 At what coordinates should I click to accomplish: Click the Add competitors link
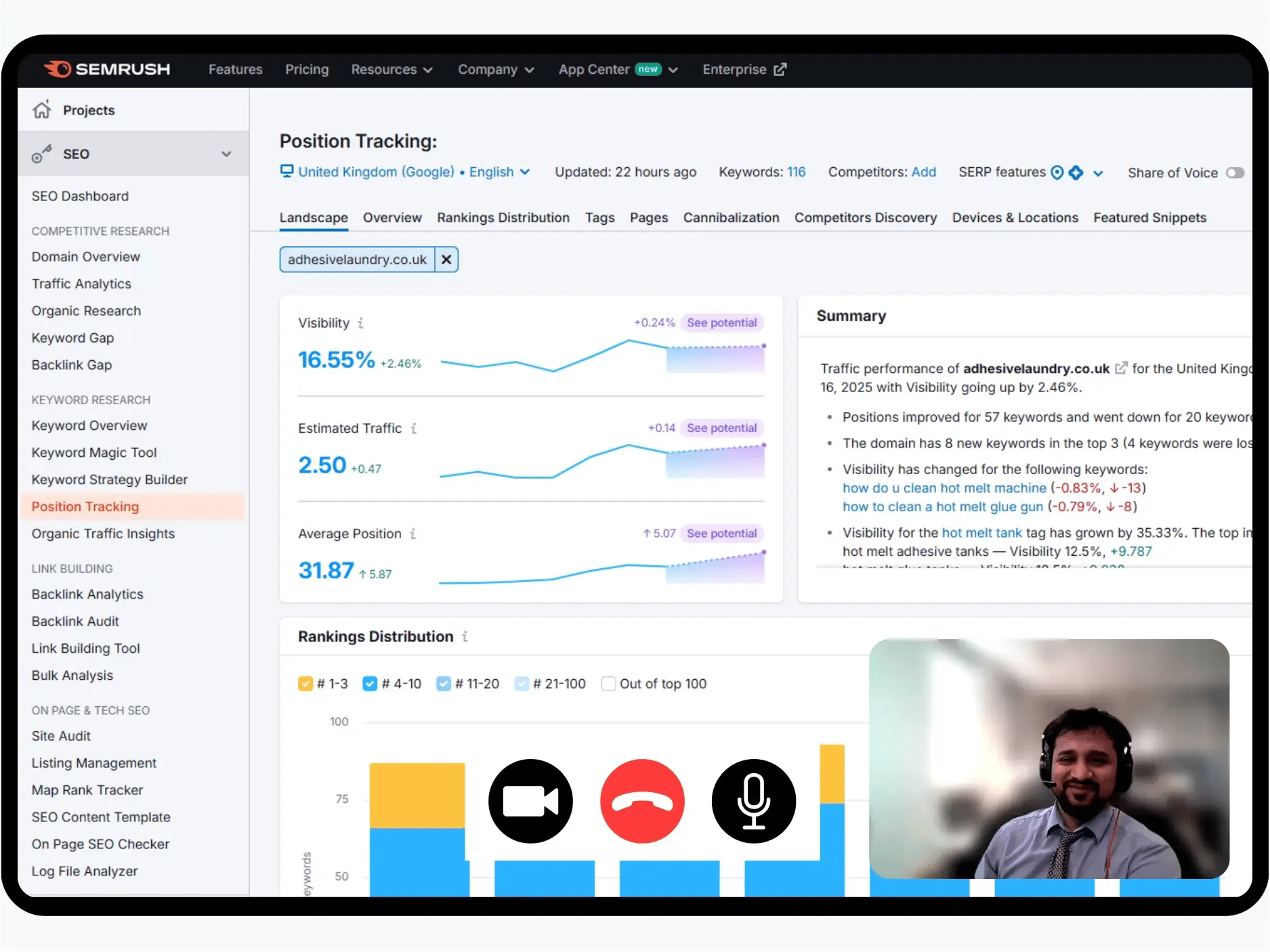pos(923,172)
